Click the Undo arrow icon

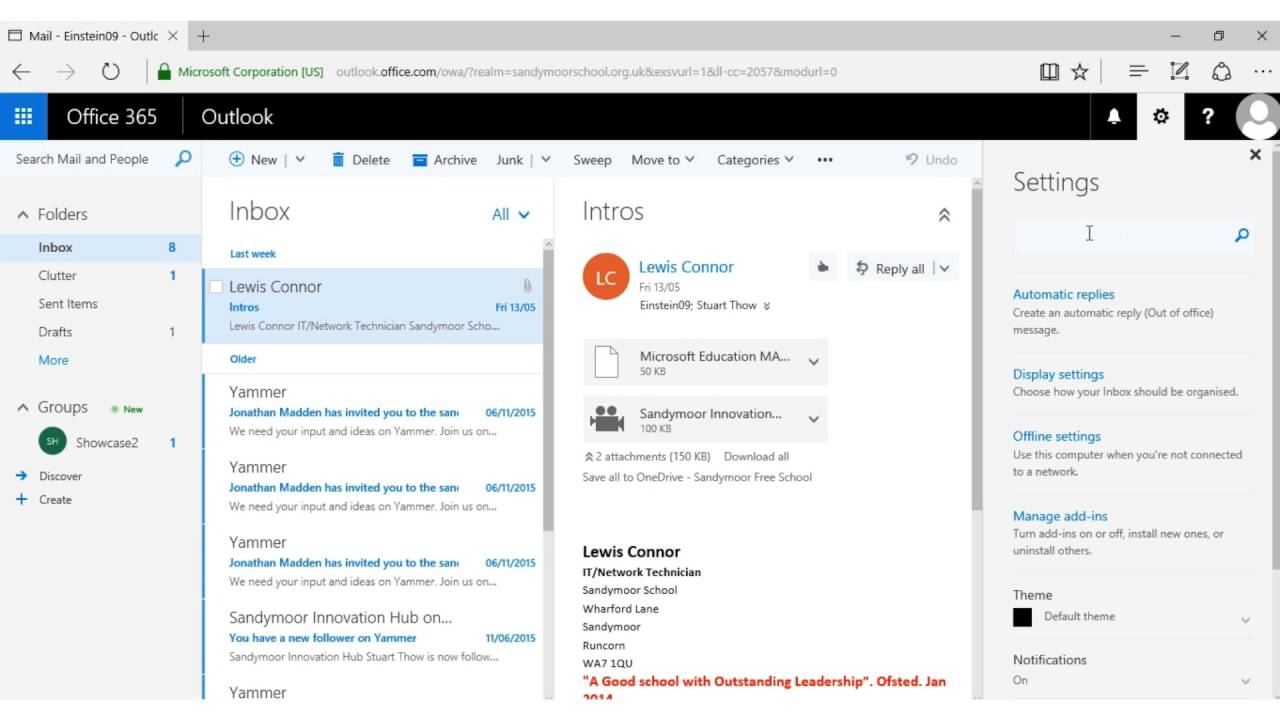pyautogui.click(x=912, y=159)
